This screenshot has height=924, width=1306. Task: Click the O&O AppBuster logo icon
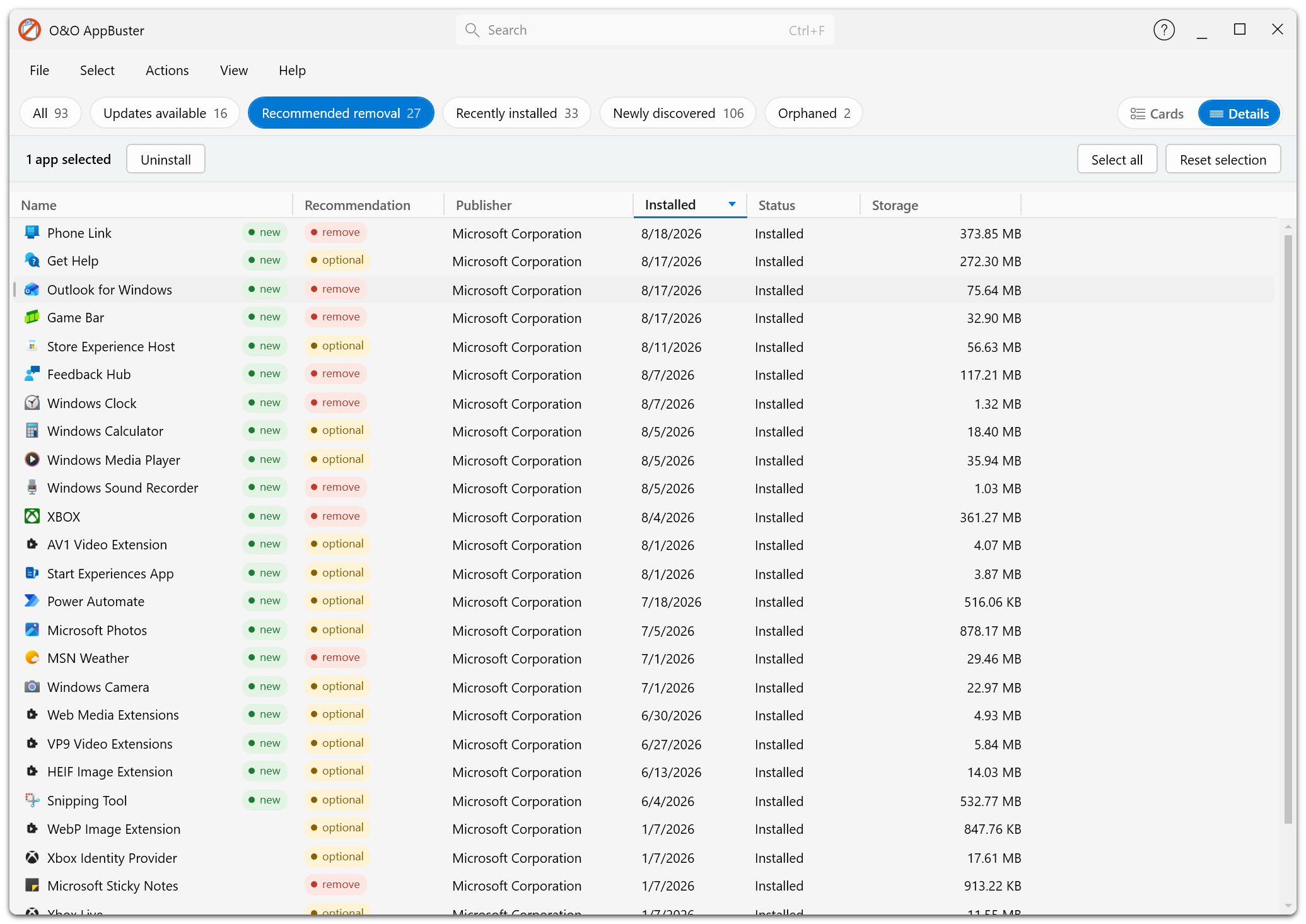pos(30,30)
